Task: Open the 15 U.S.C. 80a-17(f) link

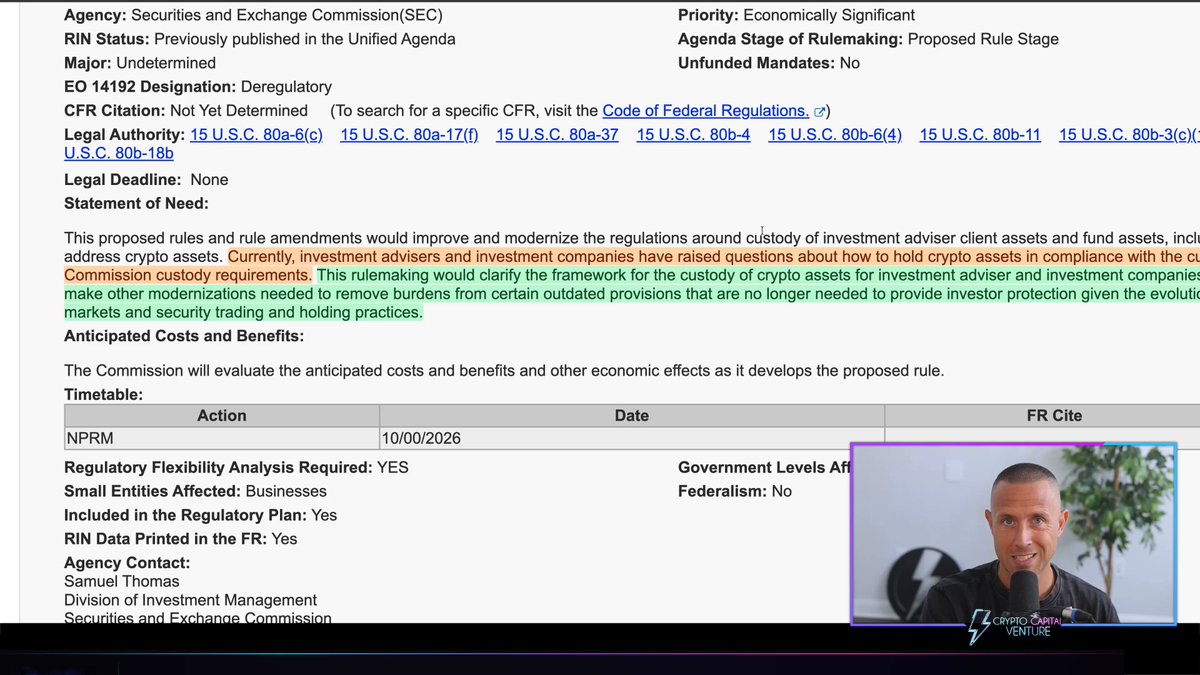Action: click(409, 135)
